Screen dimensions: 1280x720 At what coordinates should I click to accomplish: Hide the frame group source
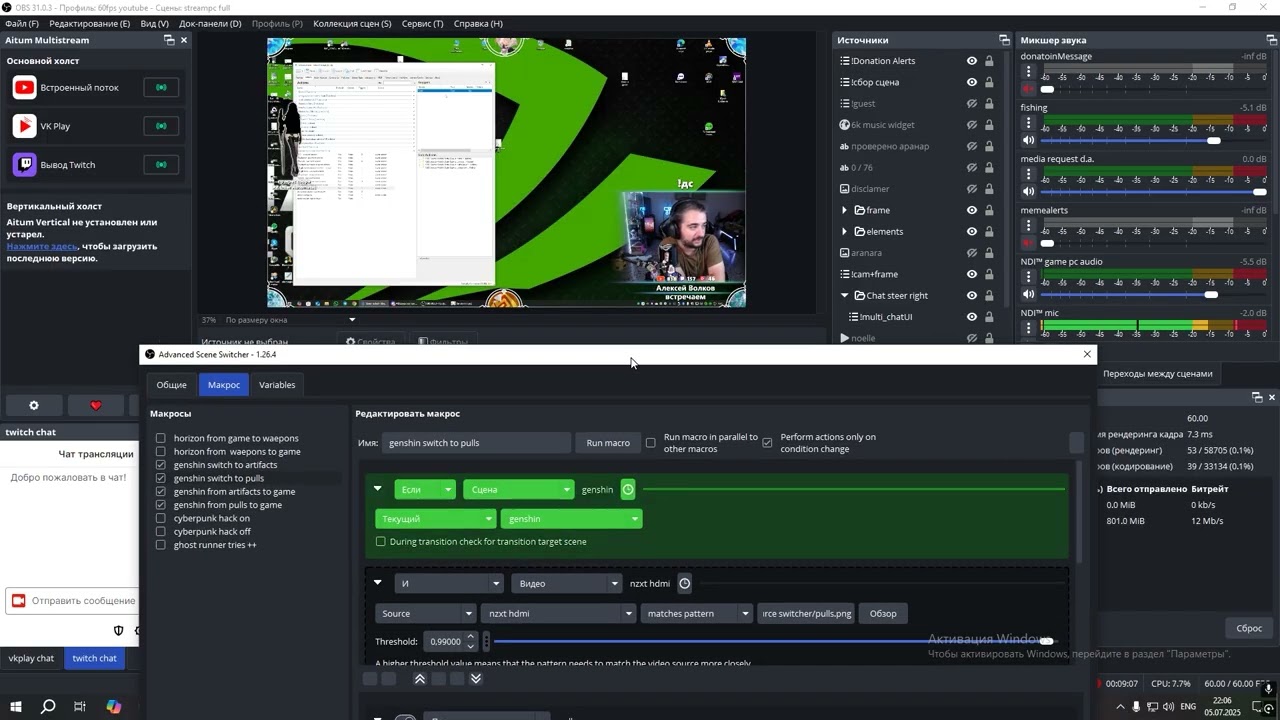tap(971, 210)
